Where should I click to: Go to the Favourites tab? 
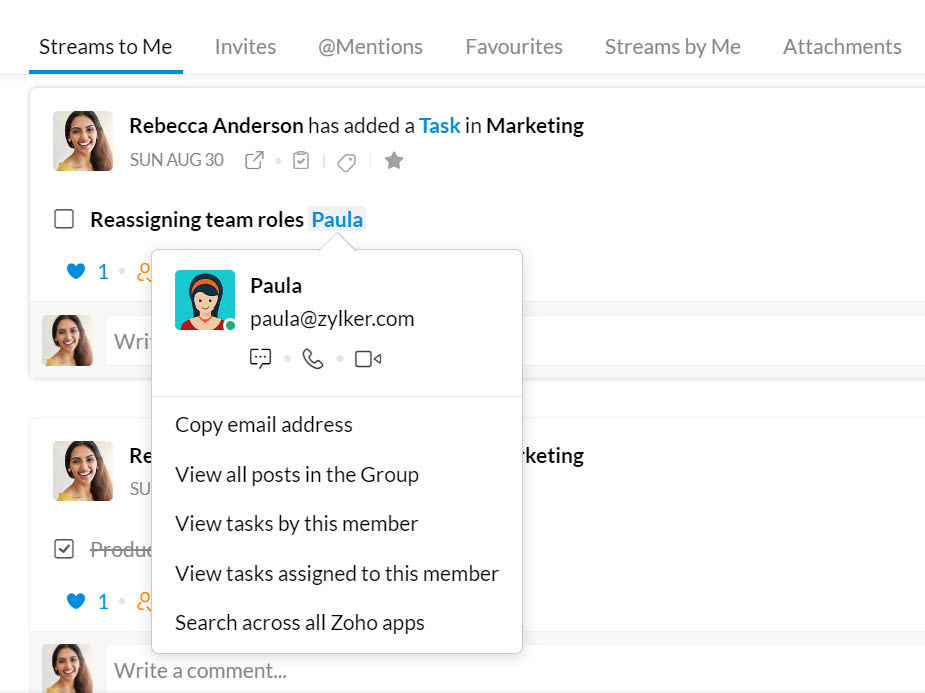(x=514, y=47)
